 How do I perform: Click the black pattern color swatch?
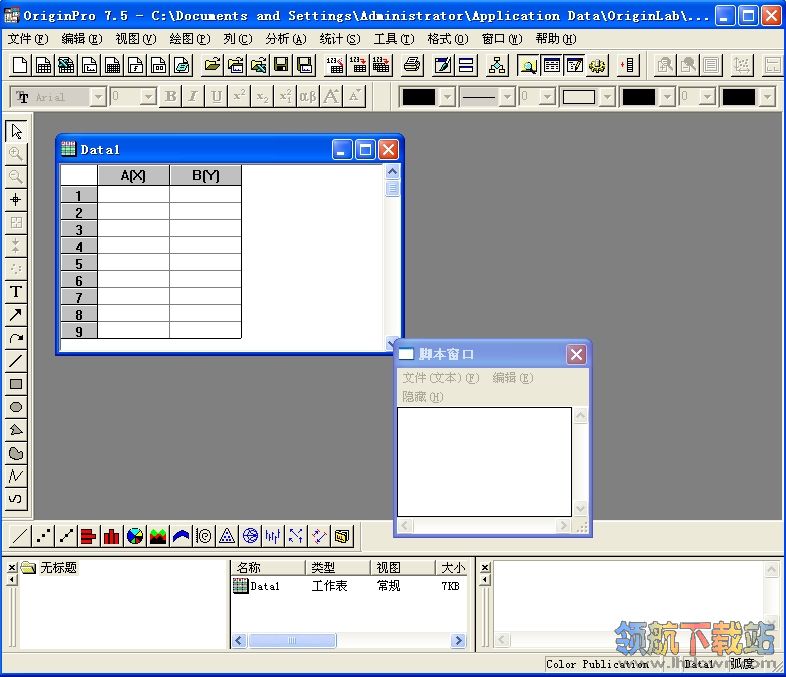click(x=639, y=97)
